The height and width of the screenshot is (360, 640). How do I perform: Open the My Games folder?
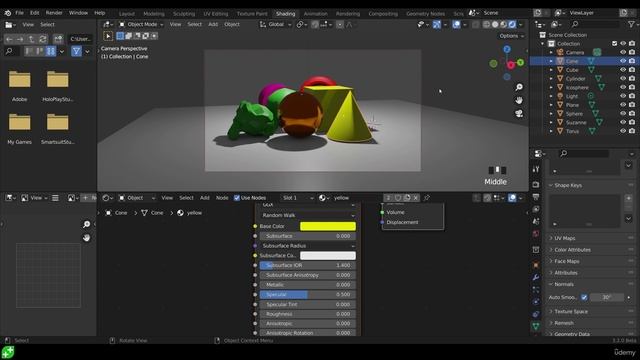click(20, 129)
